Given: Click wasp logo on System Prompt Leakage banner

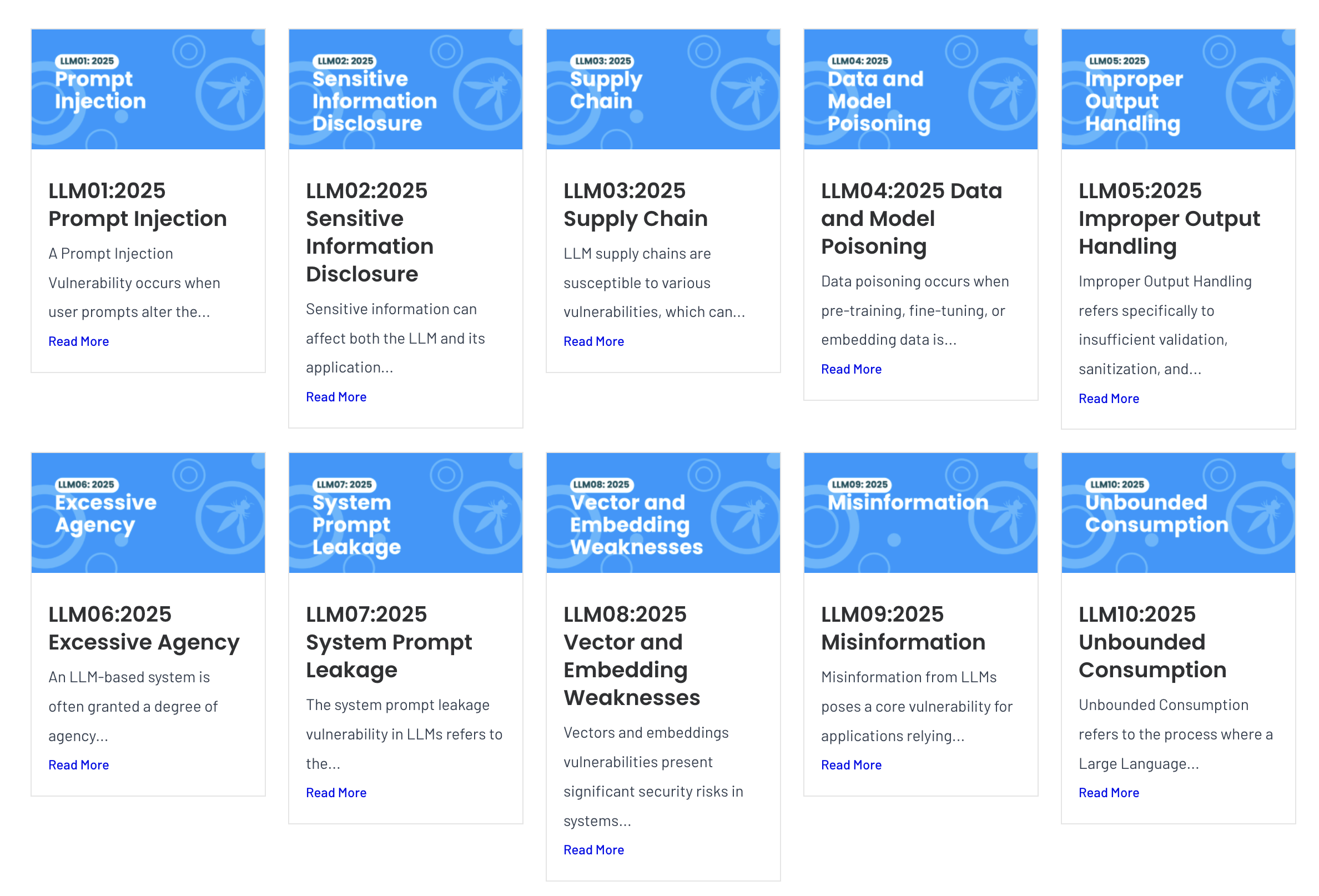Looking at the screenshot, I should [489, 517].
